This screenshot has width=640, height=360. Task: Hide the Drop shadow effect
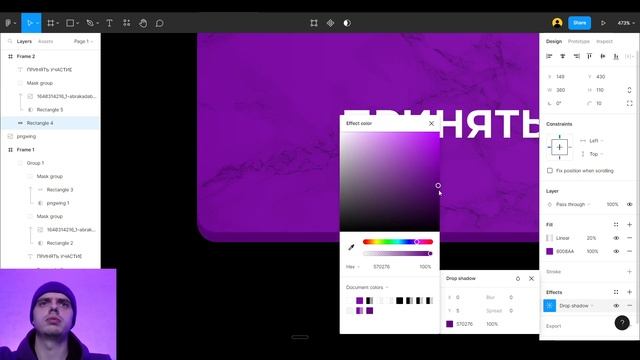pos(616,306)
